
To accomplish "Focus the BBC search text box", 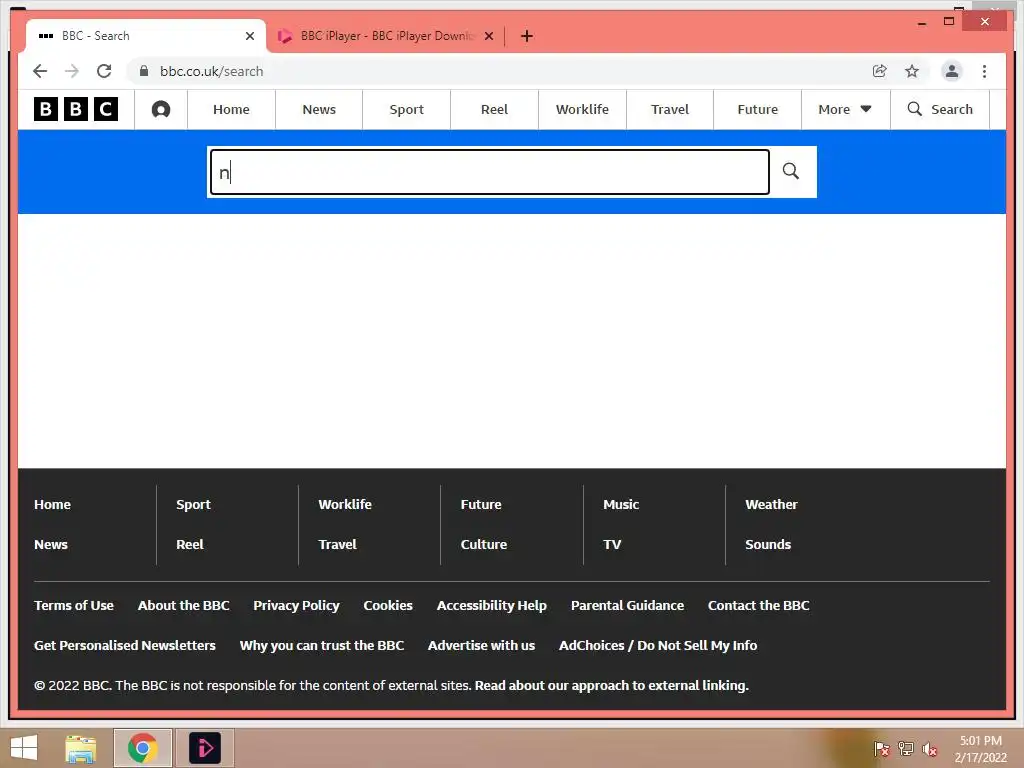I will coord(490,172).
